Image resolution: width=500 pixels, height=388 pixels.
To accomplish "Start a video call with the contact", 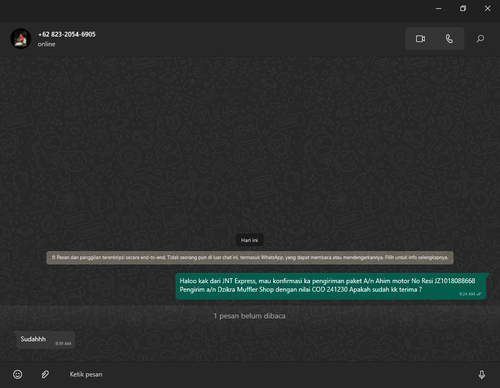I will click(x=420, y=39).
